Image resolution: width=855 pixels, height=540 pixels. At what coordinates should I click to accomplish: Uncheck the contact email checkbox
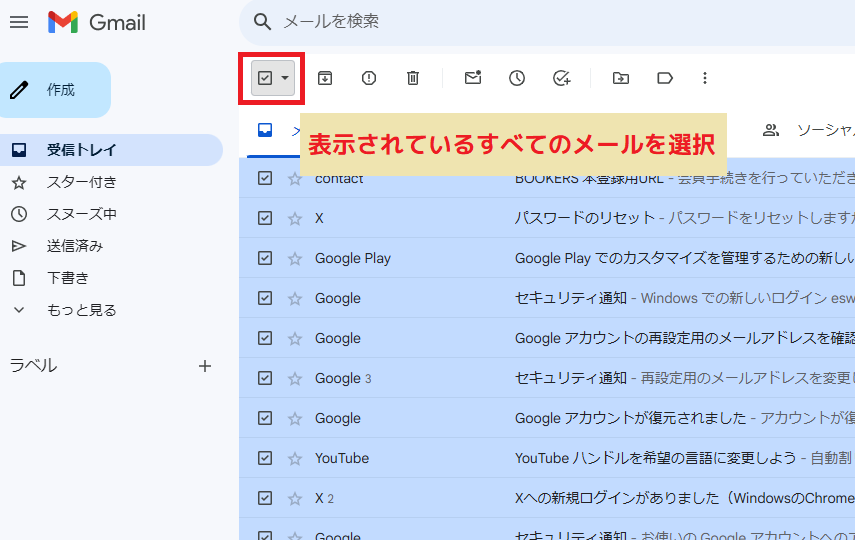click(265, 178)
